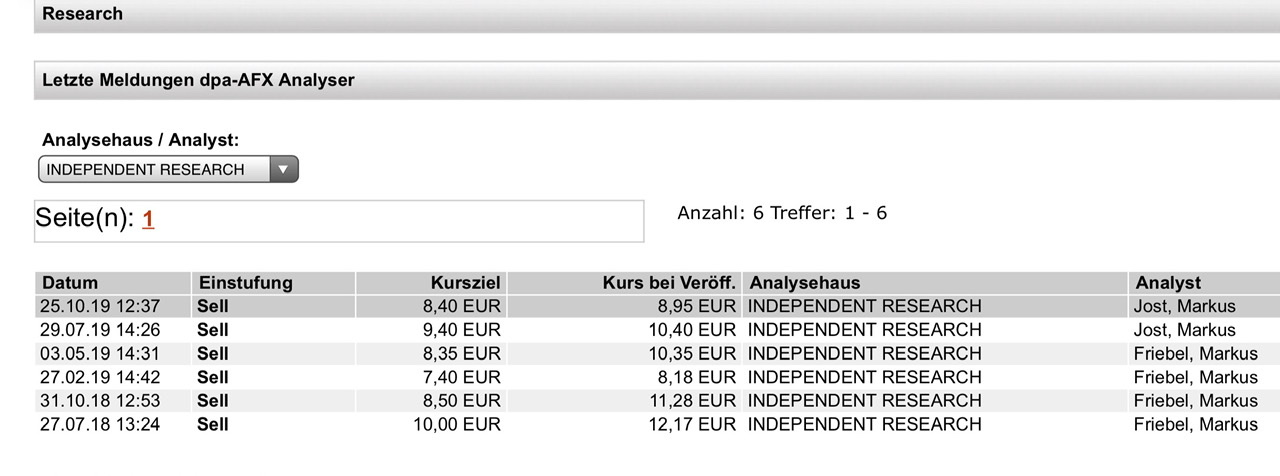This screenshot has height=476, width=1280.
Task: Select the 29.07.19 14:26 report row
Action: tap(101, 330)
